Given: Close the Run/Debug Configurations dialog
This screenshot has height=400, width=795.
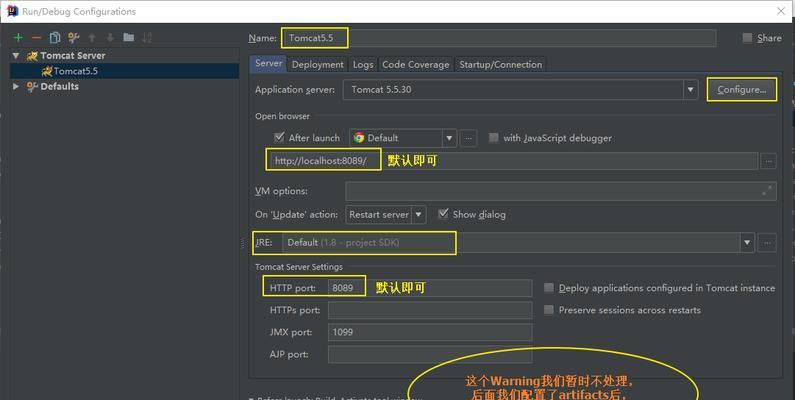Looking at the screenshot, I should coord(781,11).
